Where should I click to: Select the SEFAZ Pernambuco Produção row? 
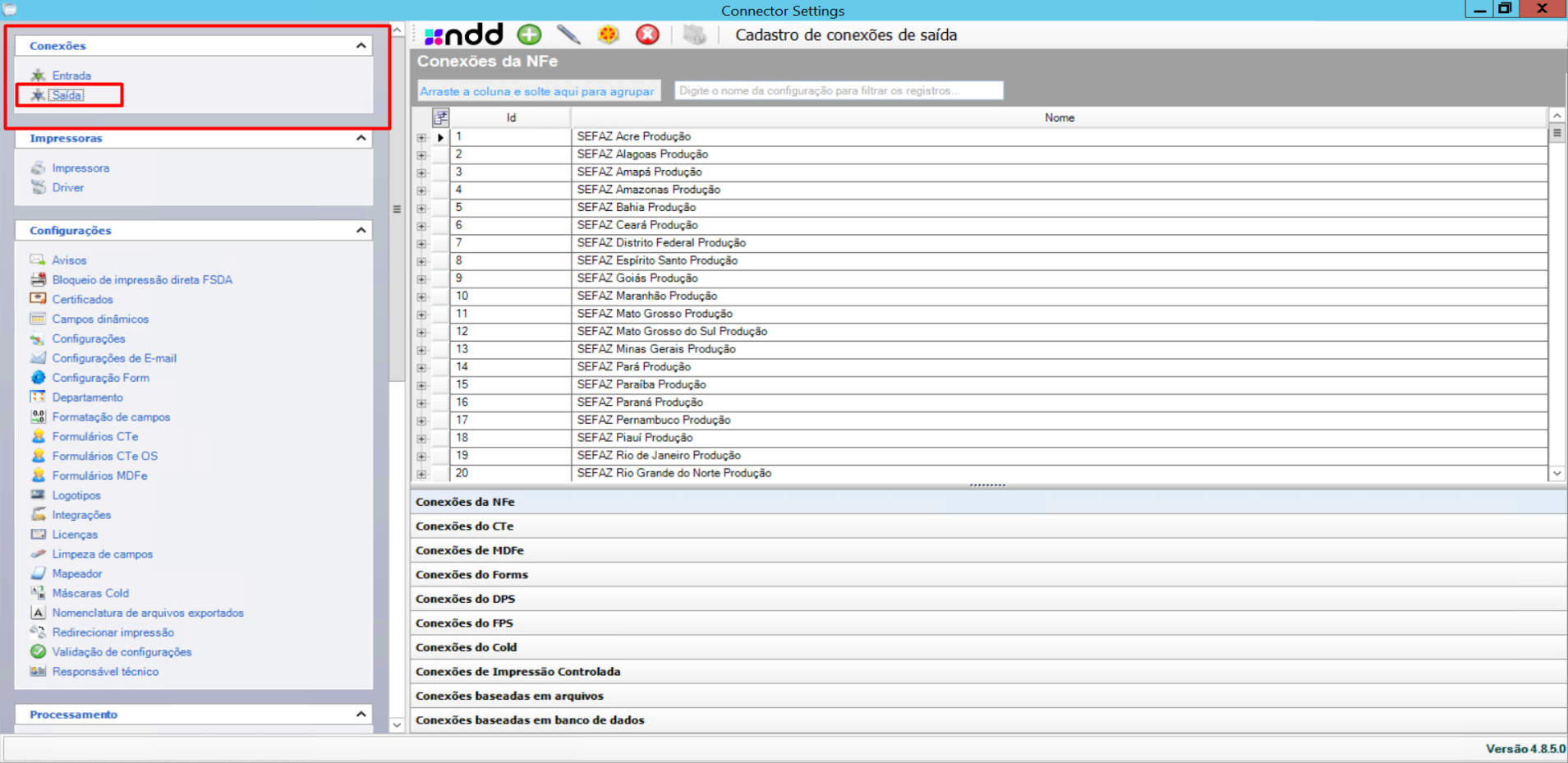tap(999, 420)
